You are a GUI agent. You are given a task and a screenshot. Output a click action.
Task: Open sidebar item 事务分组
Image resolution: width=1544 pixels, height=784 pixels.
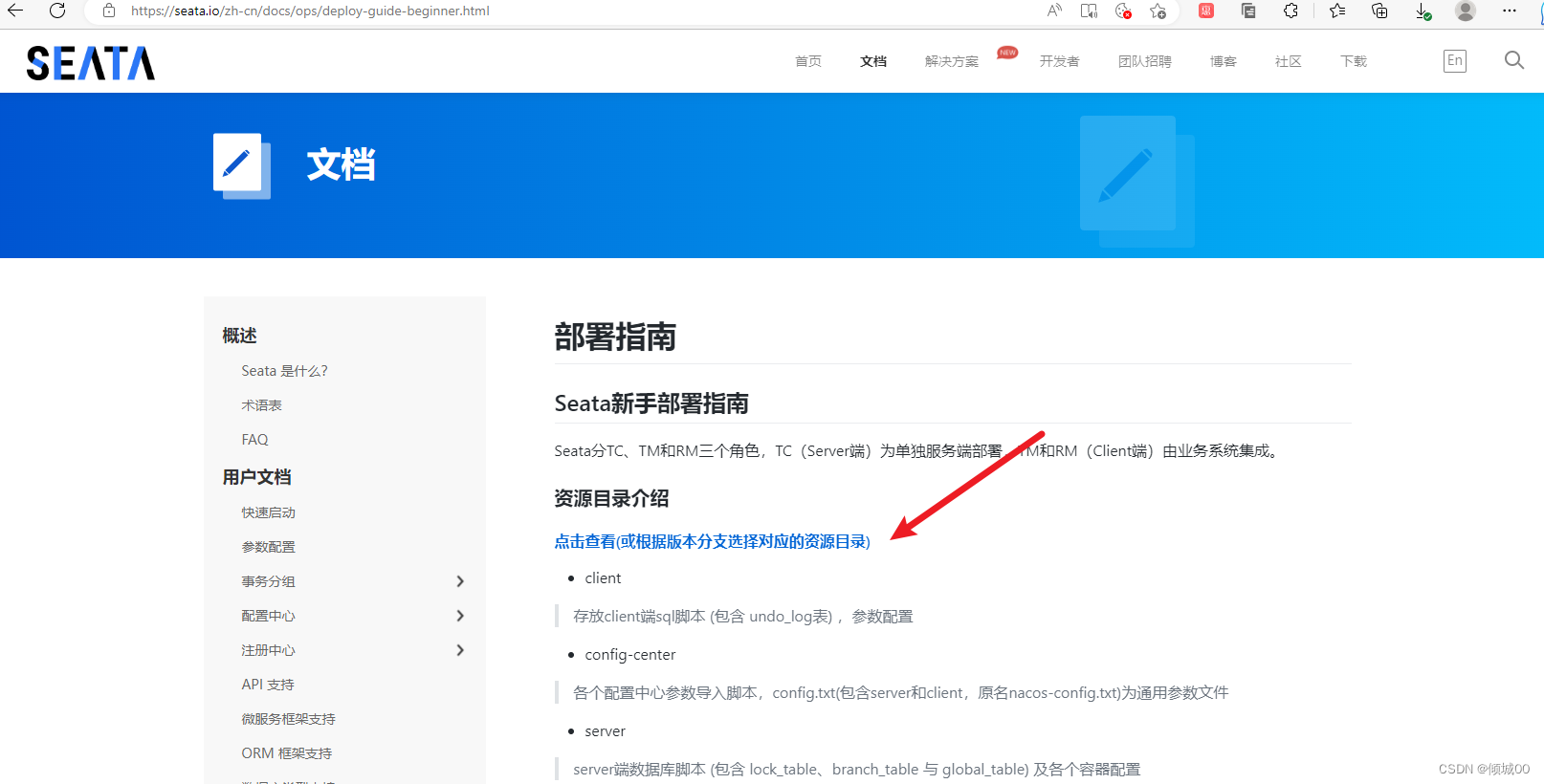pos(268,581)
